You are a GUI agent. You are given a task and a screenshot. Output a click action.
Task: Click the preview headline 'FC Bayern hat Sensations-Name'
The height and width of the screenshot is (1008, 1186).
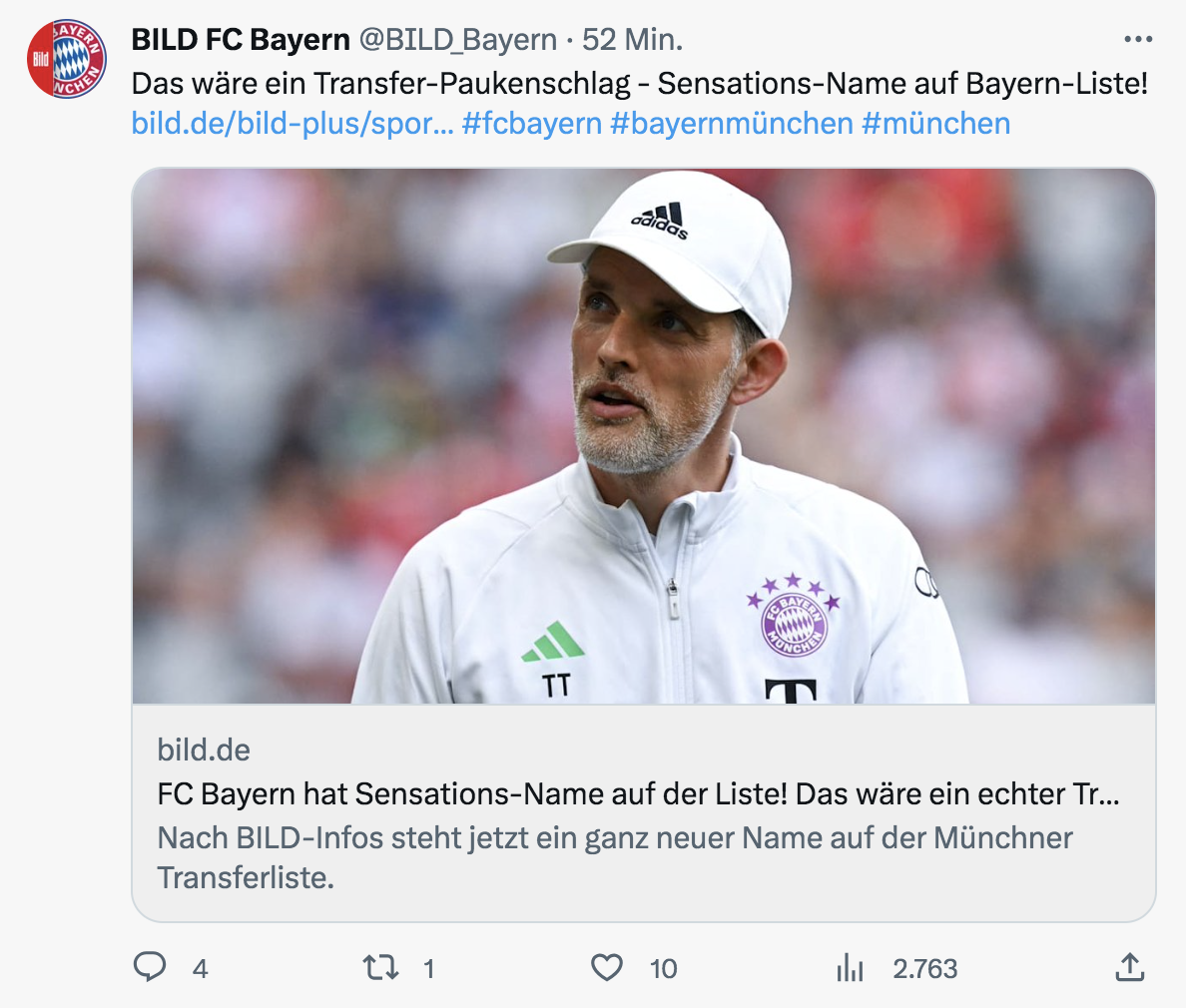(638, 794)
